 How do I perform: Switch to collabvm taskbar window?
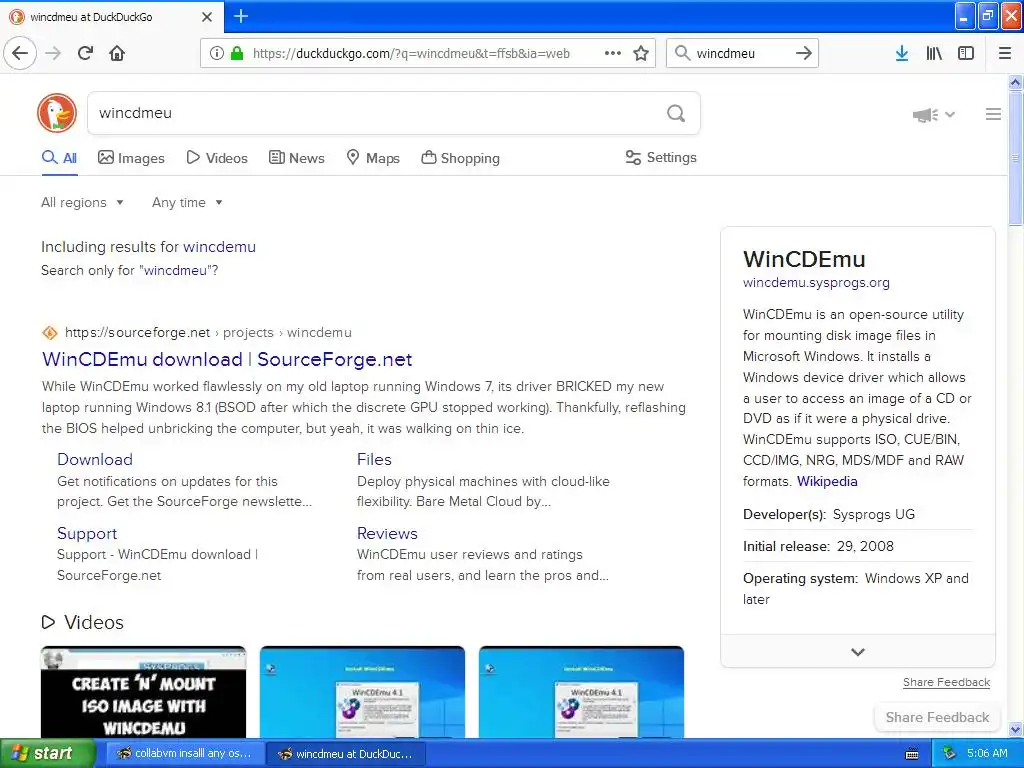tap(185, 754)
